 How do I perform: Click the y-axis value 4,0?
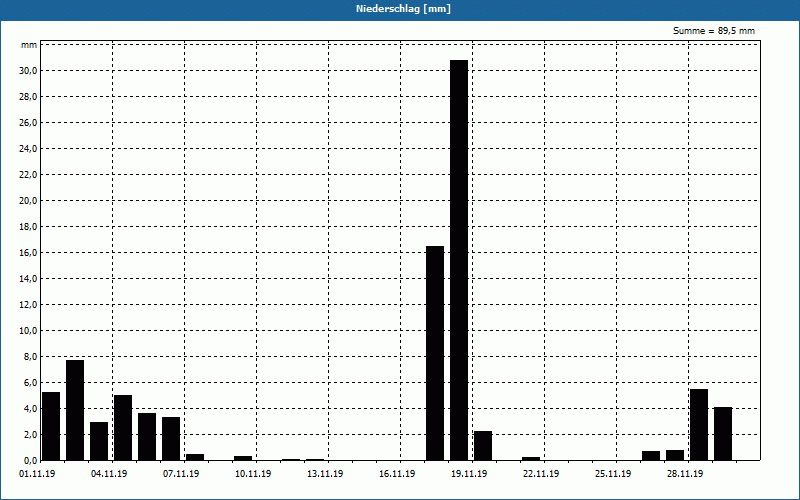(30, 409)
